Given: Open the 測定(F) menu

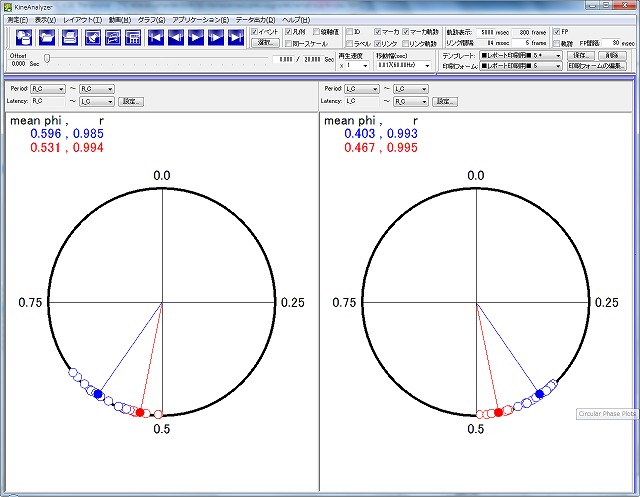Looking at the screenshot, I should pyautogui.click(x=18, y=20).
